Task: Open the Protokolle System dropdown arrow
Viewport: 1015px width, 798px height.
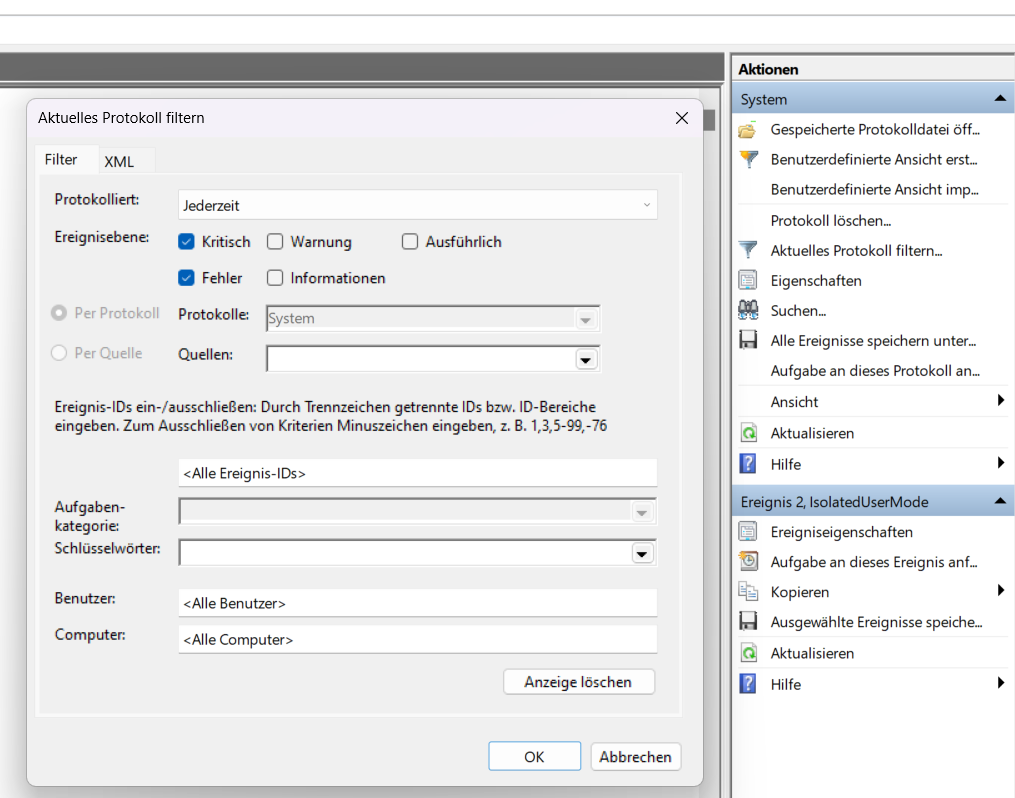Action: pyautogui.click(x=586, y=319)
